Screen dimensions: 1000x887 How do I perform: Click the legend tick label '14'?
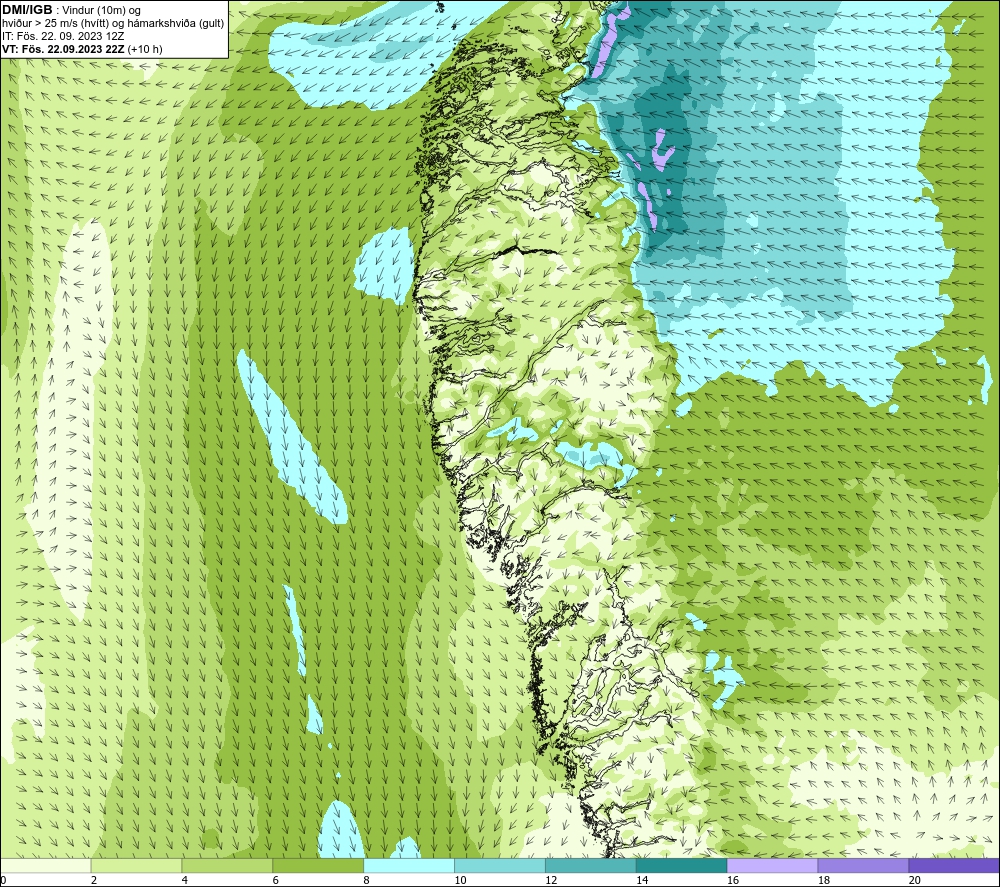pos(642,880)
